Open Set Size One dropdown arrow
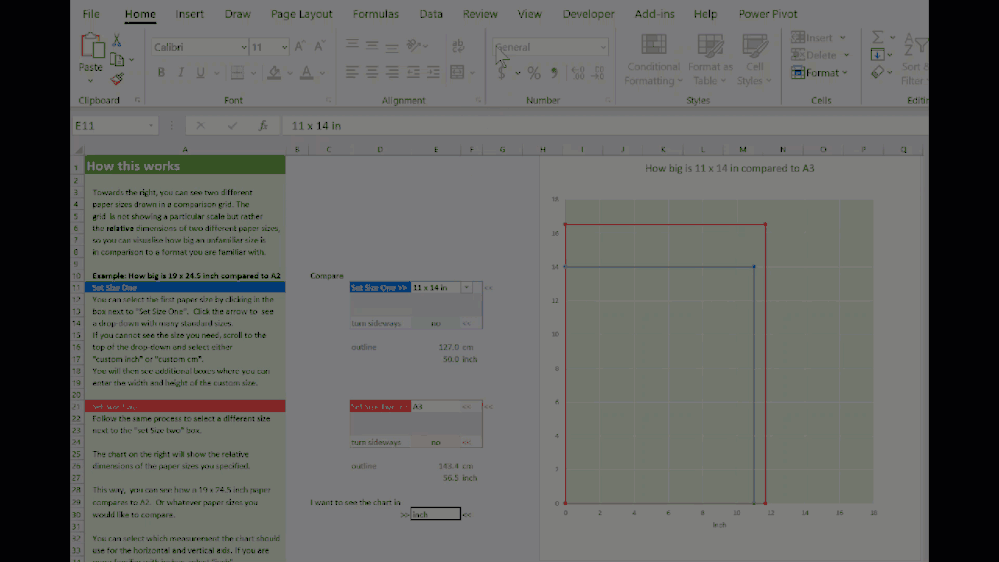Screen dimensions: 999x562 click(466, 287)
